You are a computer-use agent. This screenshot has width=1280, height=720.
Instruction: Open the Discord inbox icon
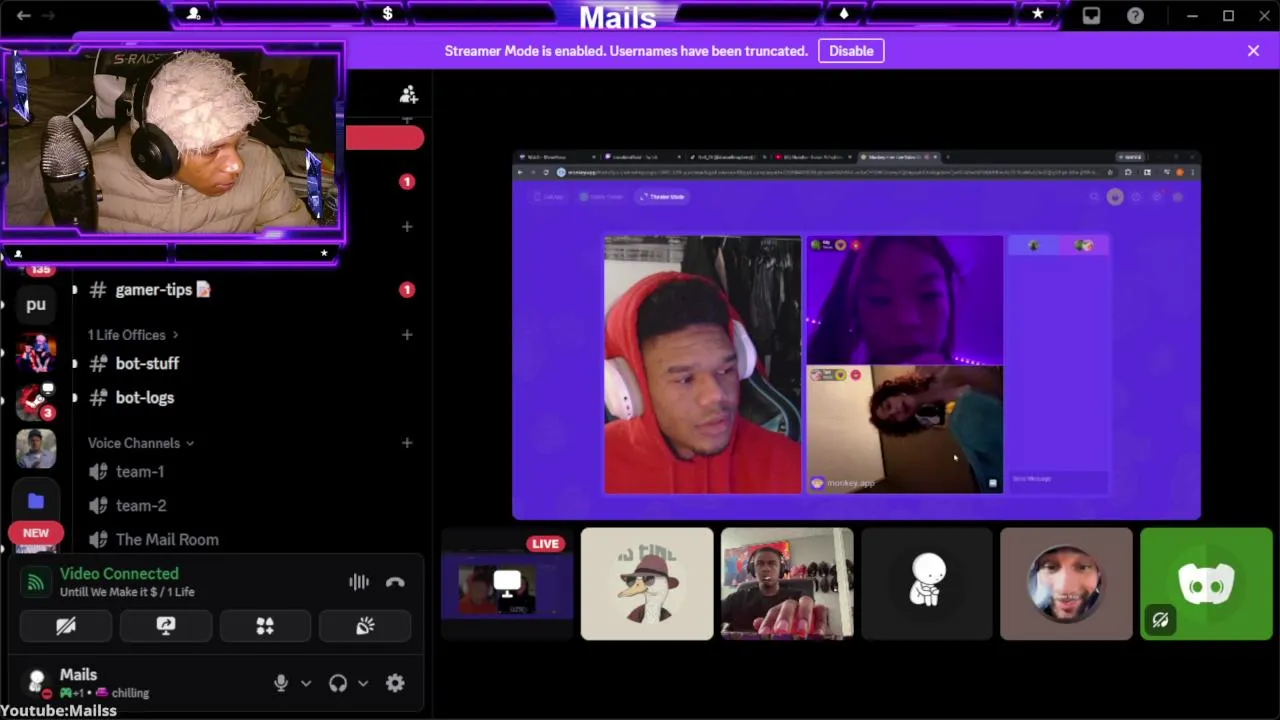pyautogui.click(x=1091, y=16)
